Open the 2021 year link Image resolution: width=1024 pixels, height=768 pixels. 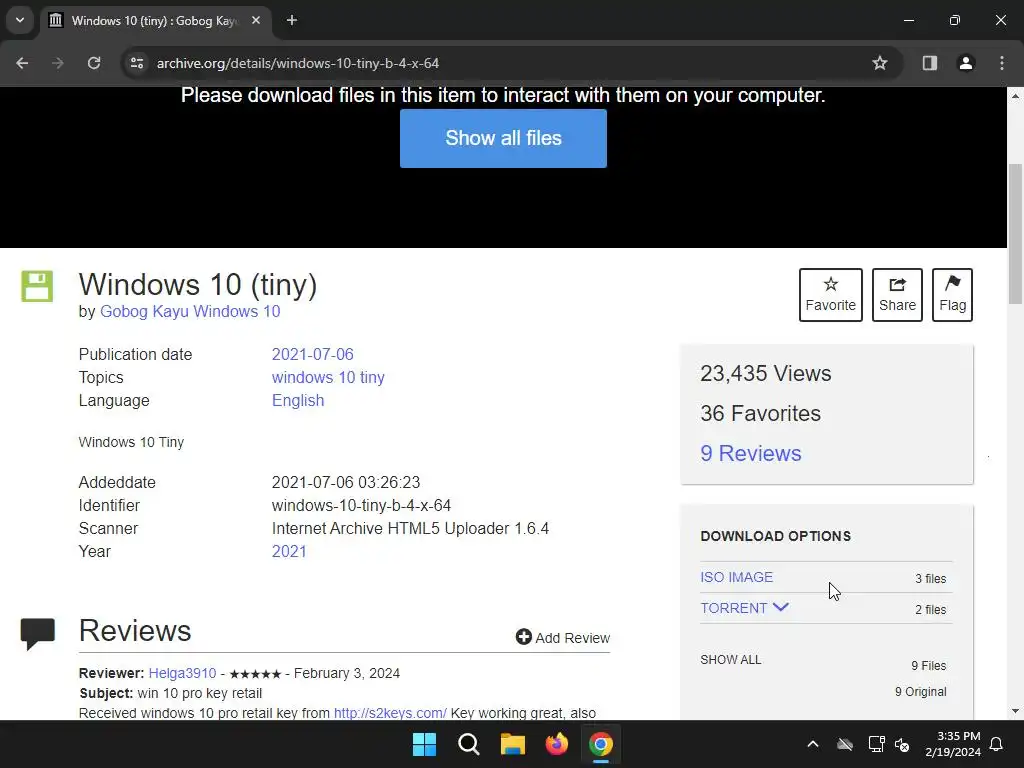tap(289, 551)
